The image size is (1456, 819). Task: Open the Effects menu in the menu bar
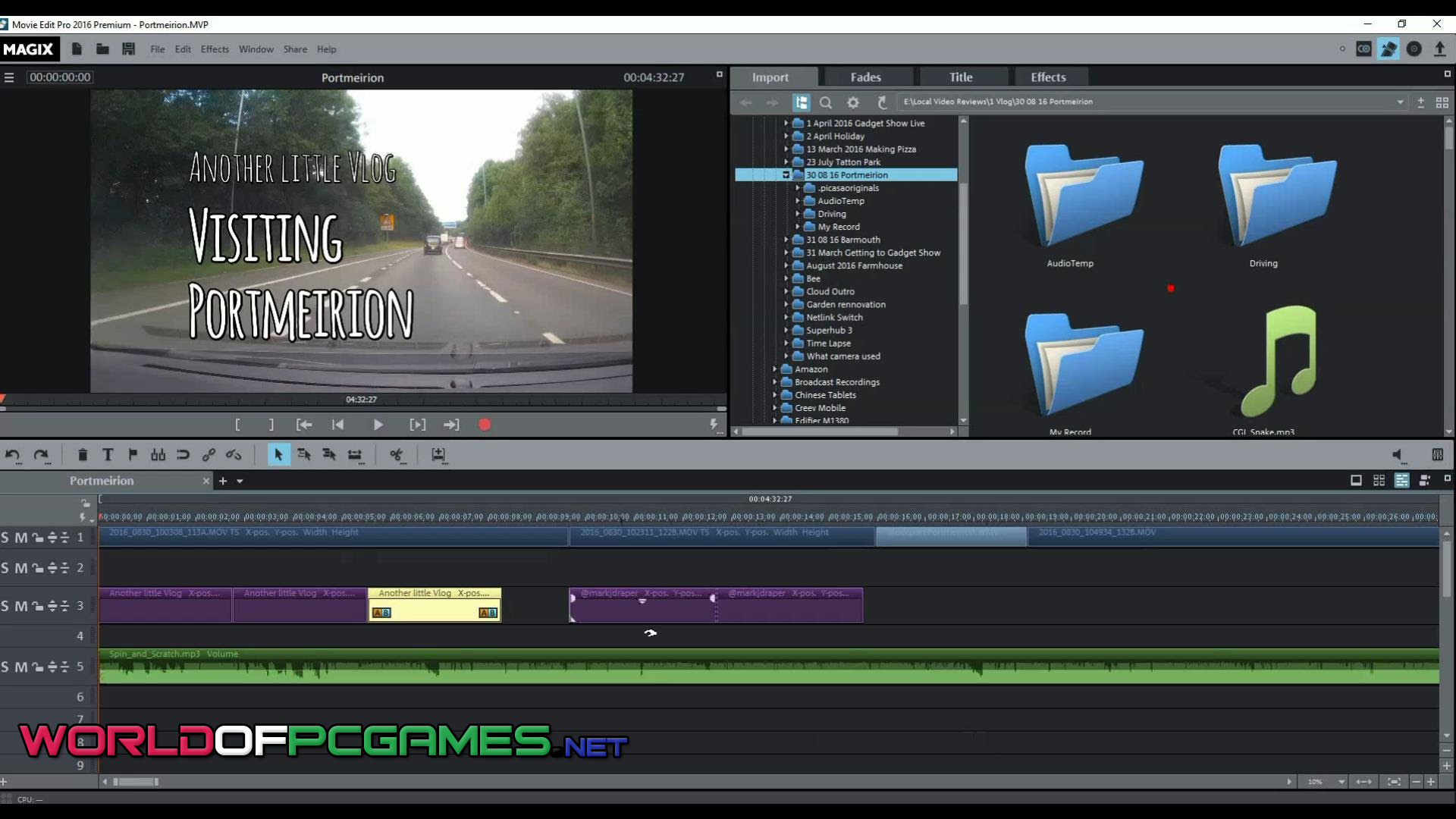point(215,49)
